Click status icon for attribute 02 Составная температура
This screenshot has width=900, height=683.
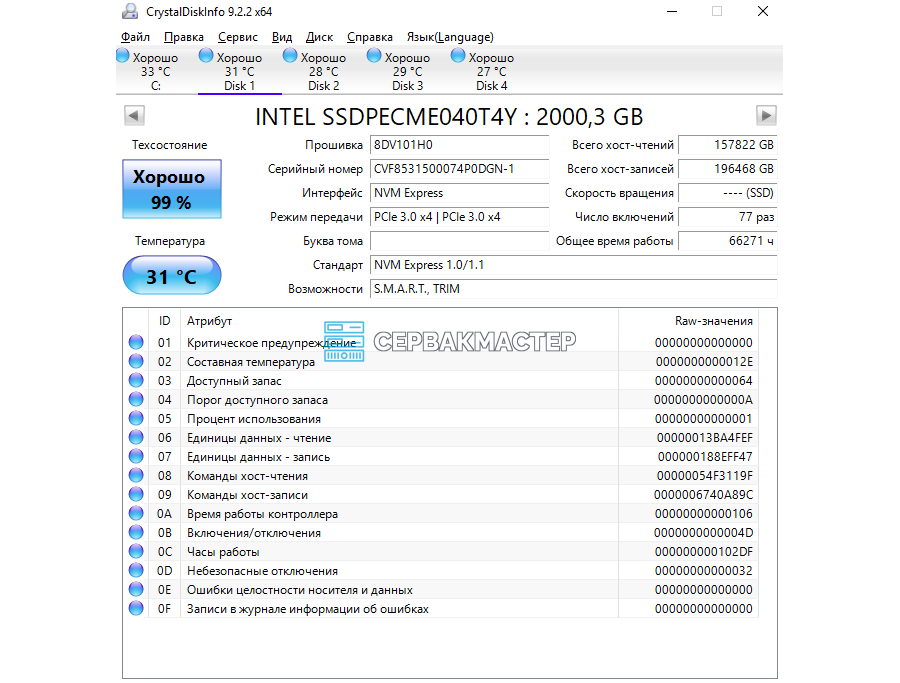pos(136,362)
